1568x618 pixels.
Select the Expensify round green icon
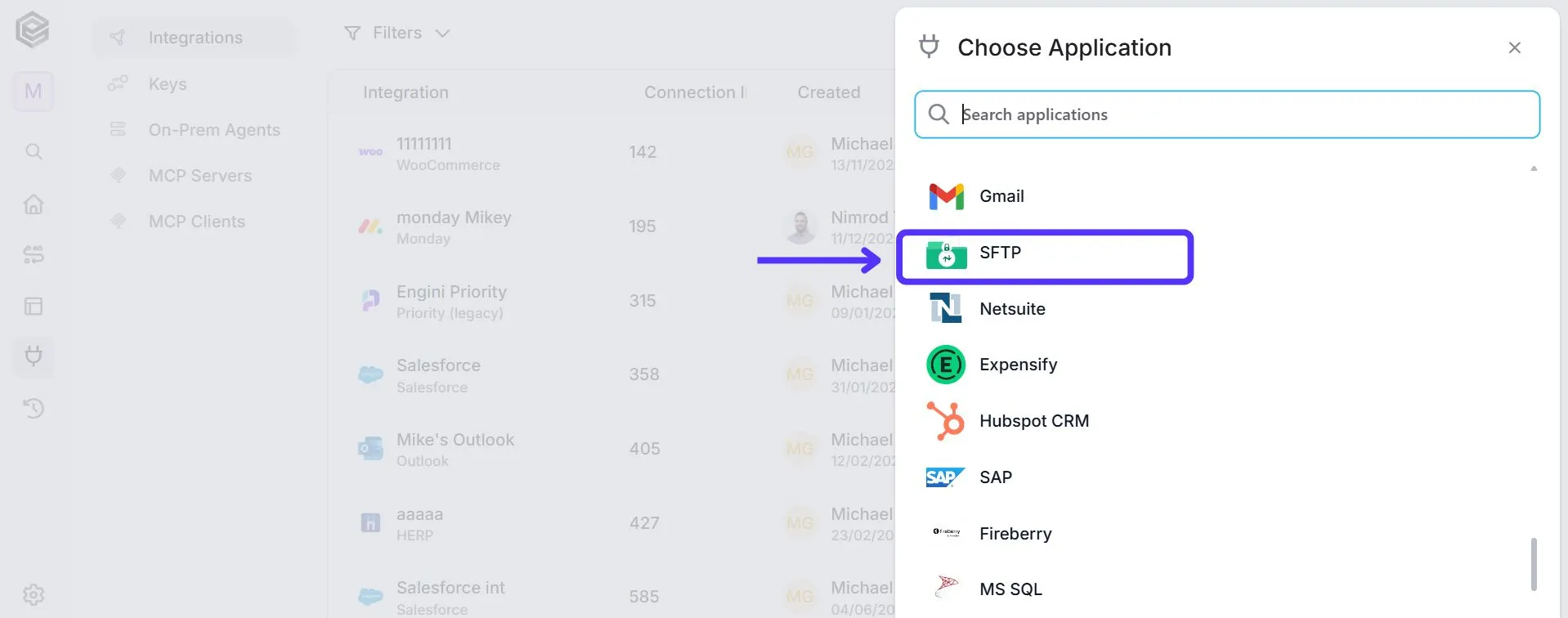pos(946,365)
